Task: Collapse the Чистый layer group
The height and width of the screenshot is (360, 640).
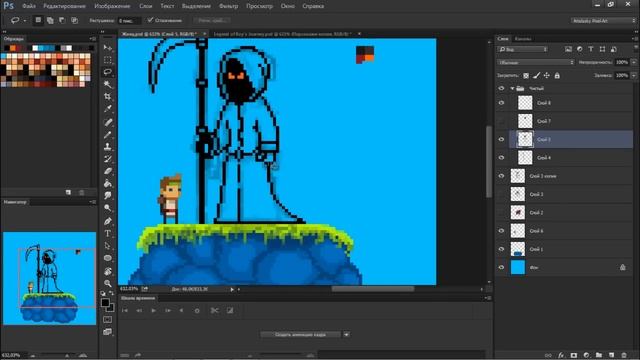Action: tap(512, 89)
